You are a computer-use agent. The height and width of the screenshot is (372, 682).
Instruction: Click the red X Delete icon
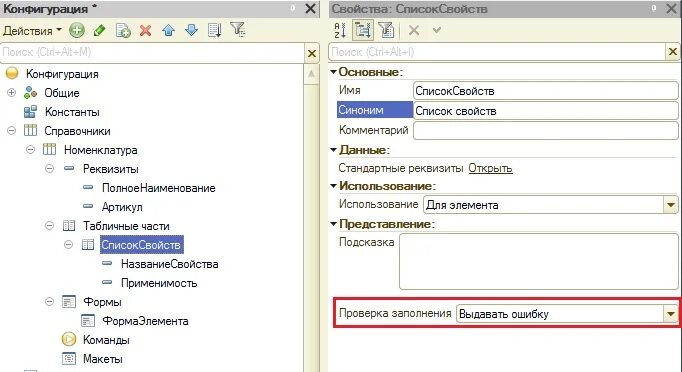click(146, 30)
